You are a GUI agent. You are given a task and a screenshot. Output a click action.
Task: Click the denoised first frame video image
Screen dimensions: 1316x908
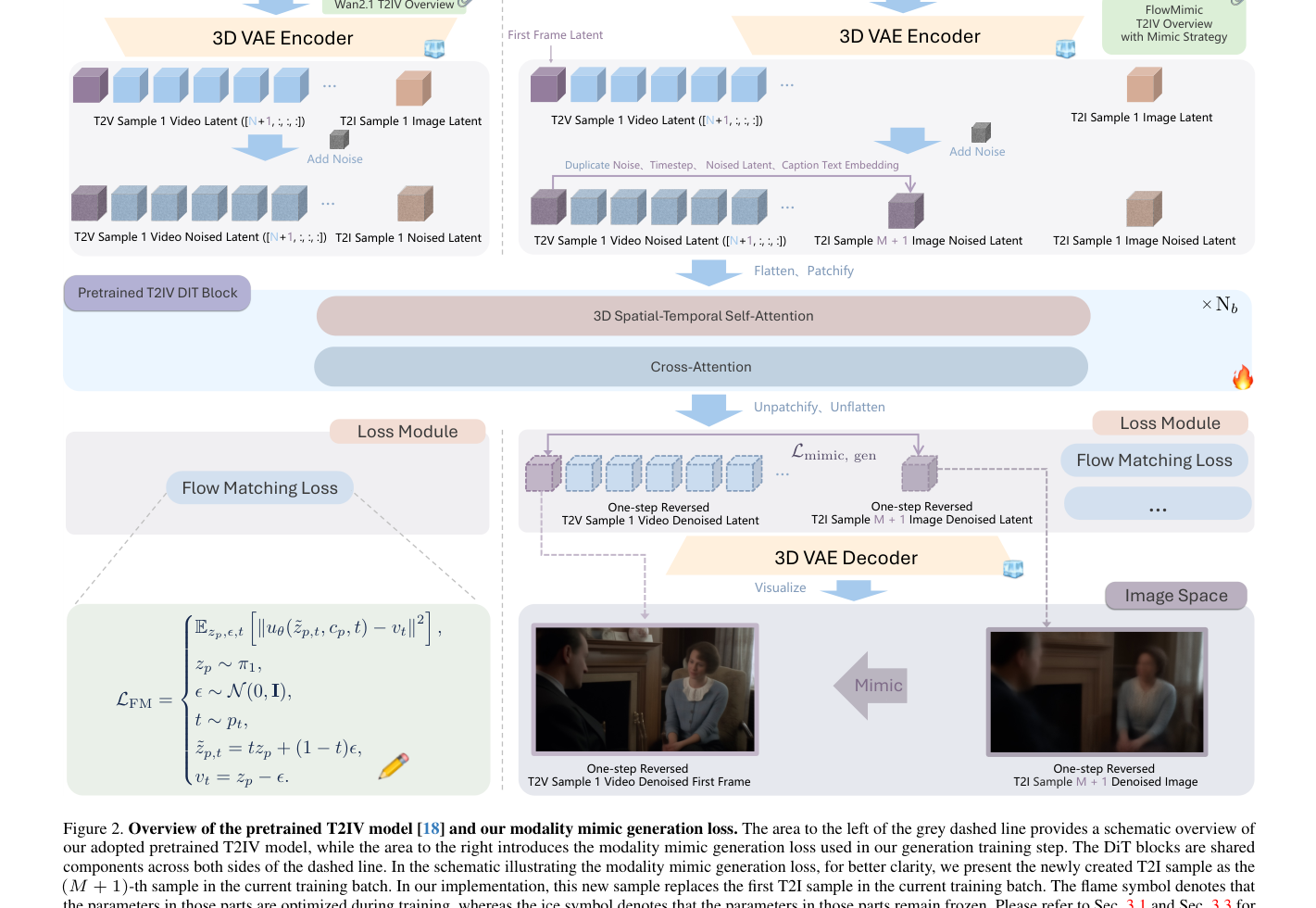coord(645,689)
